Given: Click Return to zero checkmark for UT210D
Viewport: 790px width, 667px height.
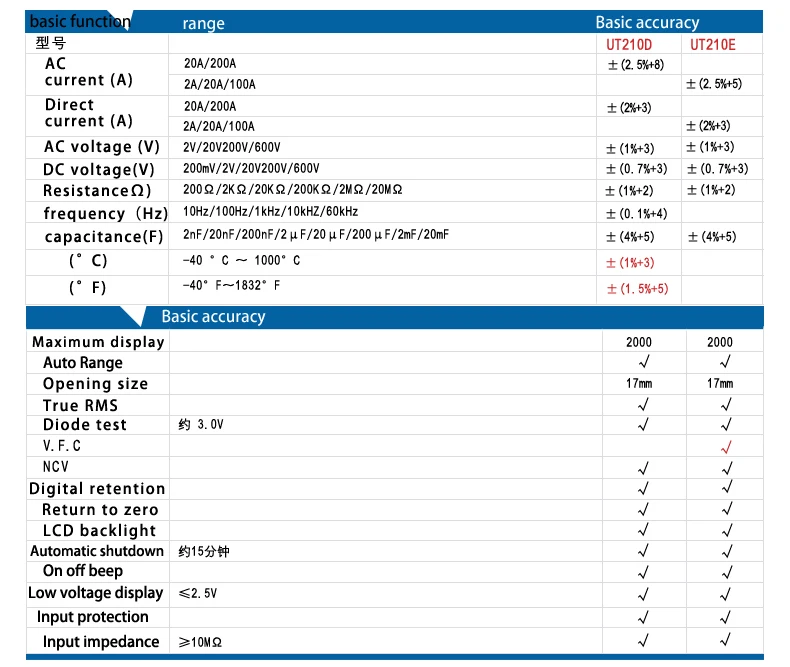Looking at the screenshot, I should pos(643,509).
